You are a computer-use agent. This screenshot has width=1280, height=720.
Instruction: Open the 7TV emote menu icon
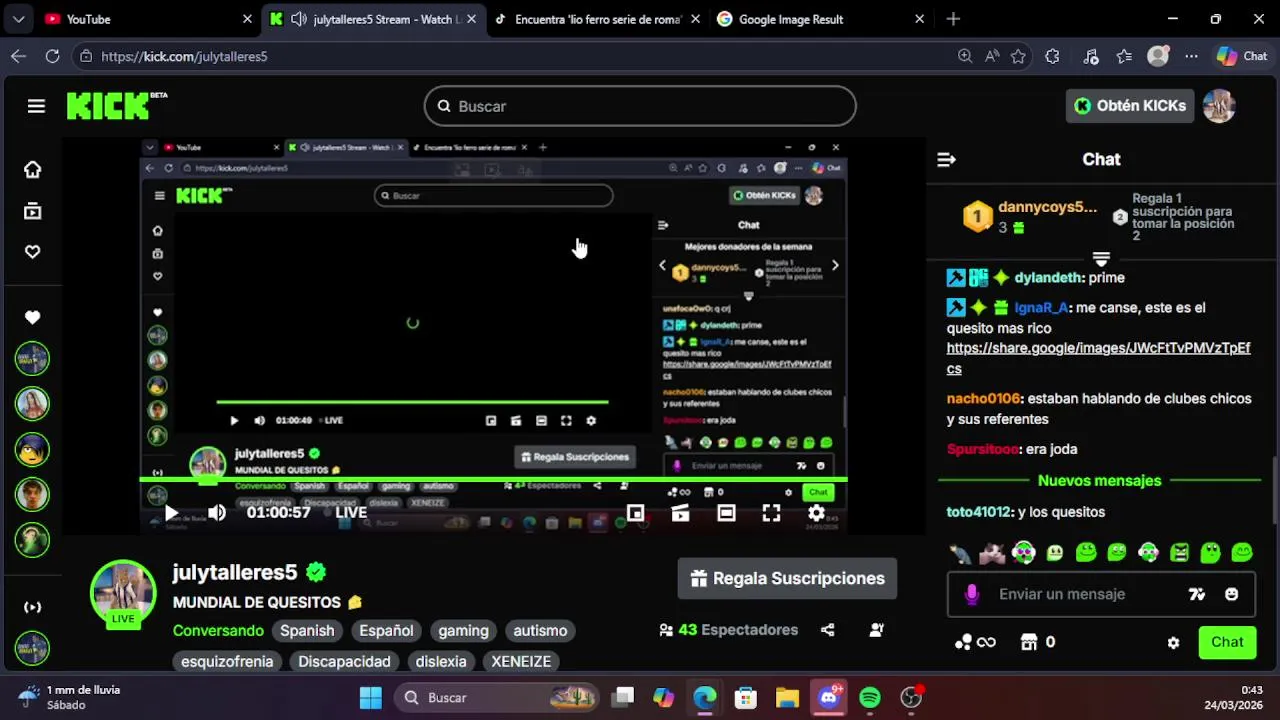pyautogui.click(x=1196, y=594)
